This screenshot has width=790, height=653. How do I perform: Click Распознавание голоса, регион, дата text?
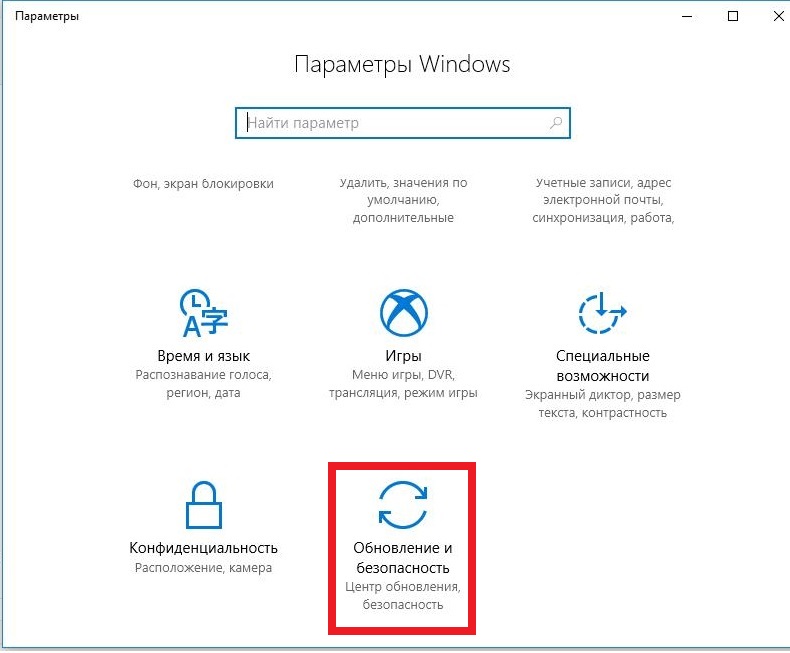[204, 383]
